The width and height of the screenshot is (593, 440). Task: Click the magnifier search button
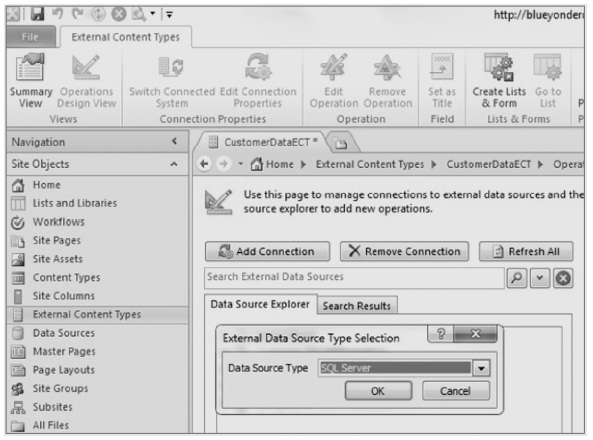tap(517, 278)
